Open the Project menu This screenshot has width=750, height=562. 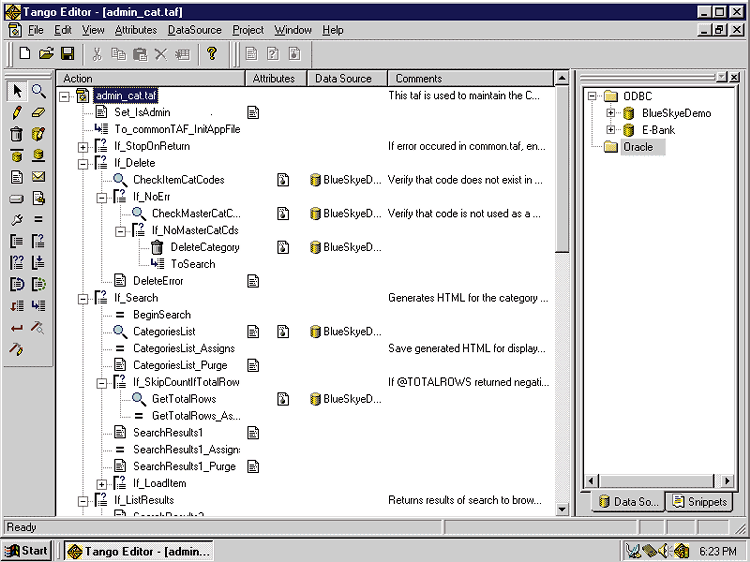click(248, 30)
